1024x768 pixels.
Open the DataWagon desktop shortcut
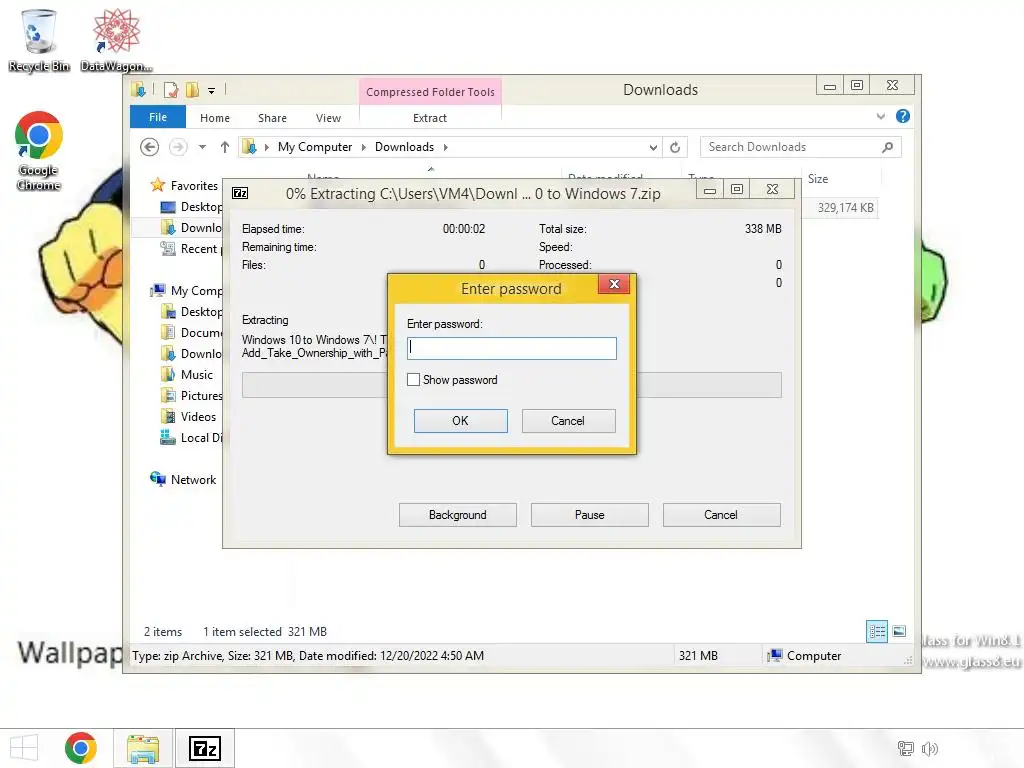click(116, 40)
